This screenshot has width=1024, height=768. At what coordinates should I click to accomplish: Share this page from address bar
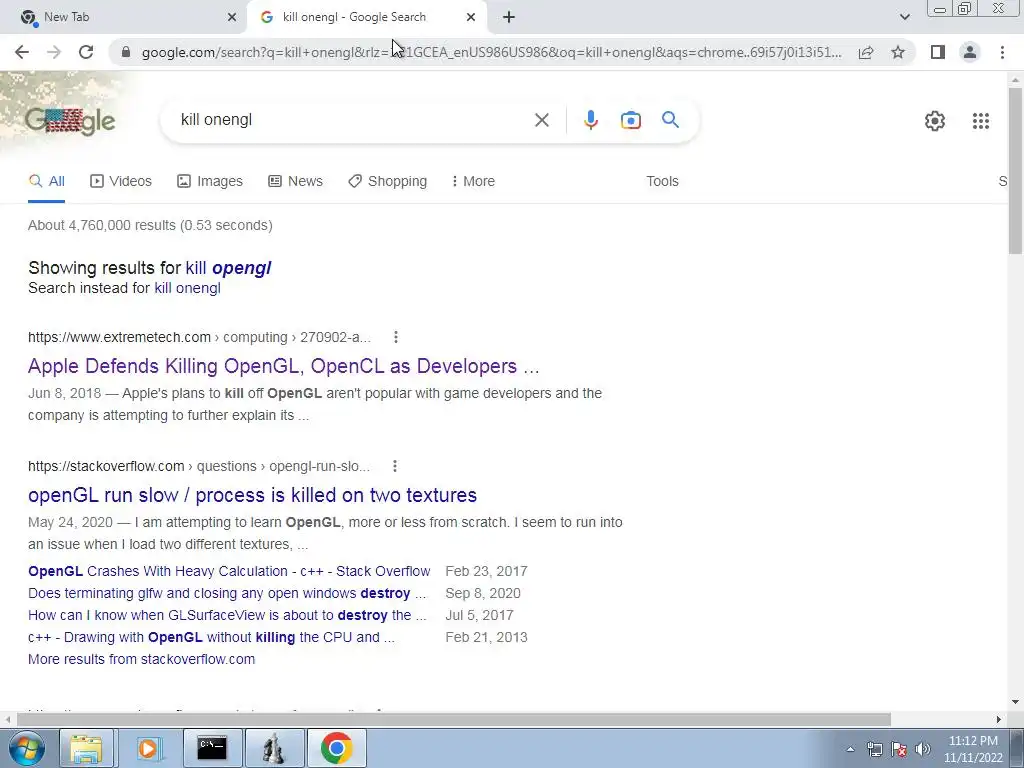(866, 52)
